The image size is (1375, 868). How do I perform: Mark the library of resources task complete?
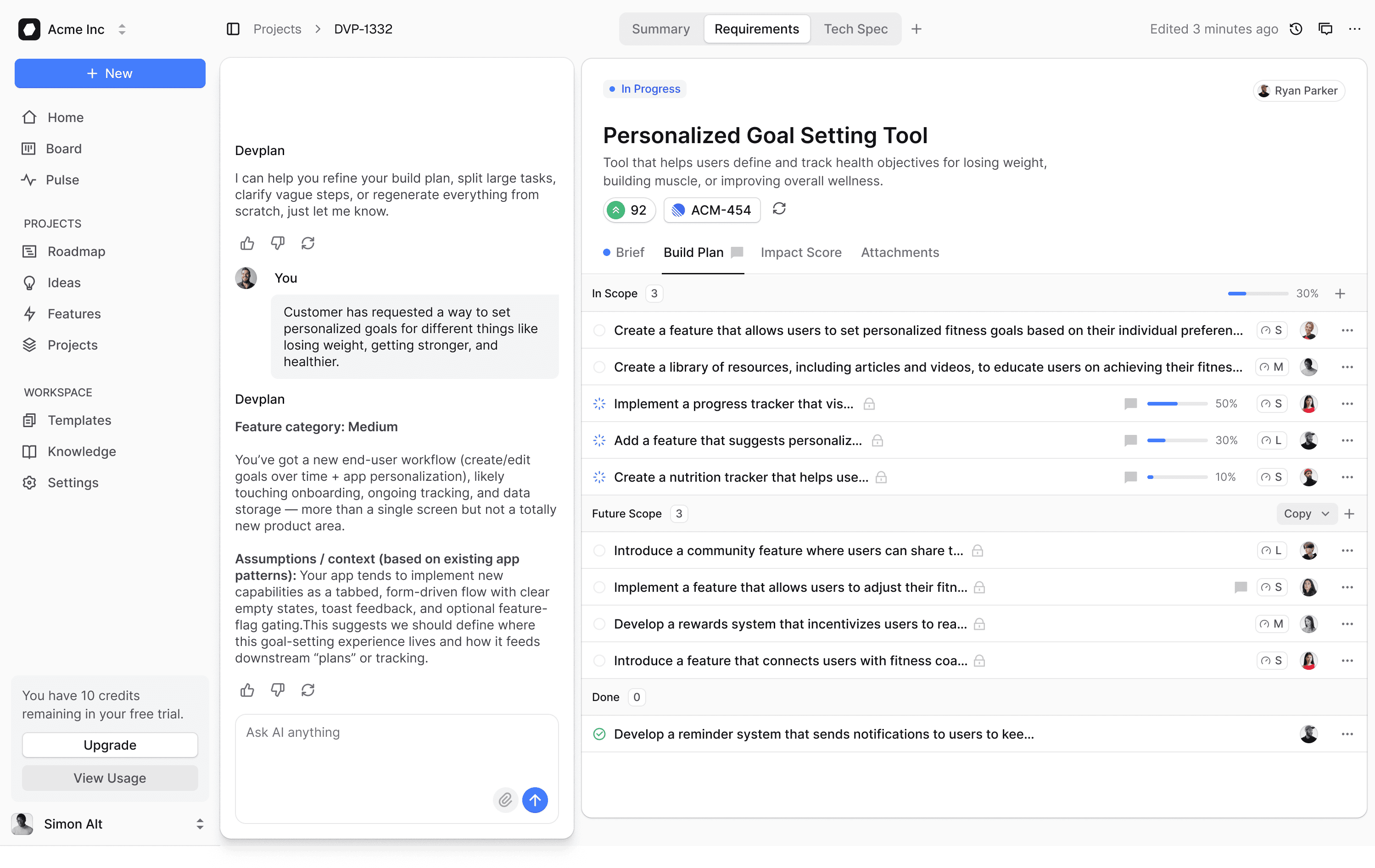[x=599, y=367]
